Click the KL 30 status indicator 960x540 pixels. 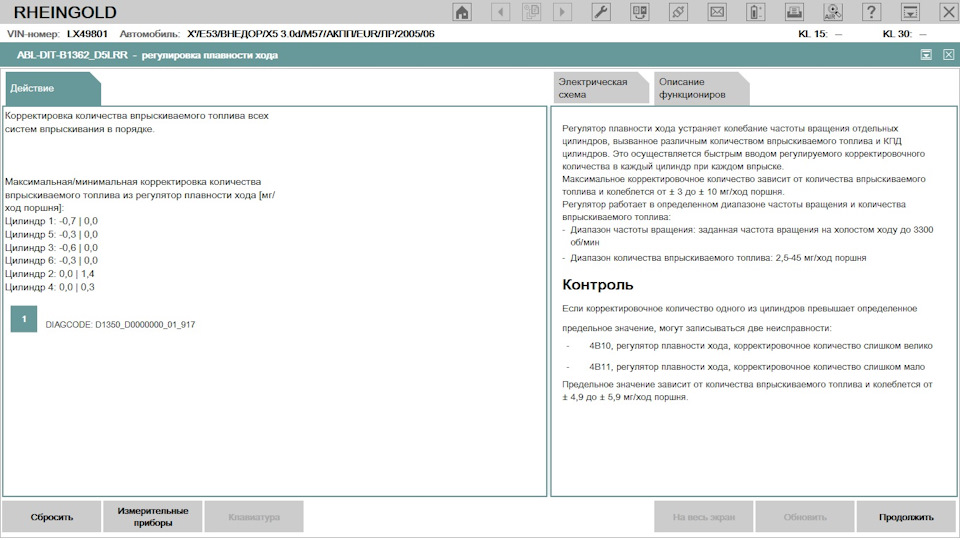pyautogui.click(x=904, y=34)
